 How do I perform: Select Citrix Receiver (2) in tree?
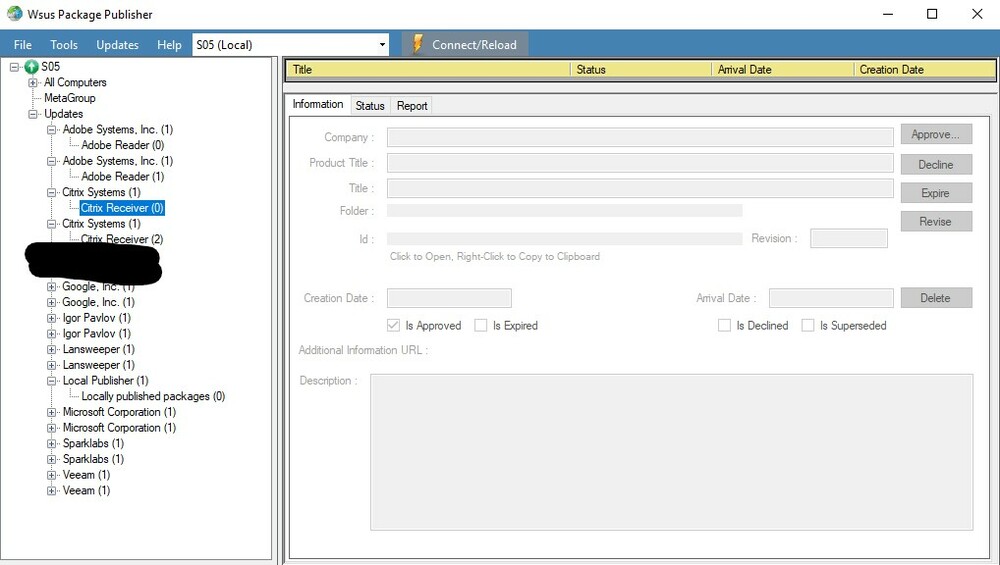[x=121, y=240]
